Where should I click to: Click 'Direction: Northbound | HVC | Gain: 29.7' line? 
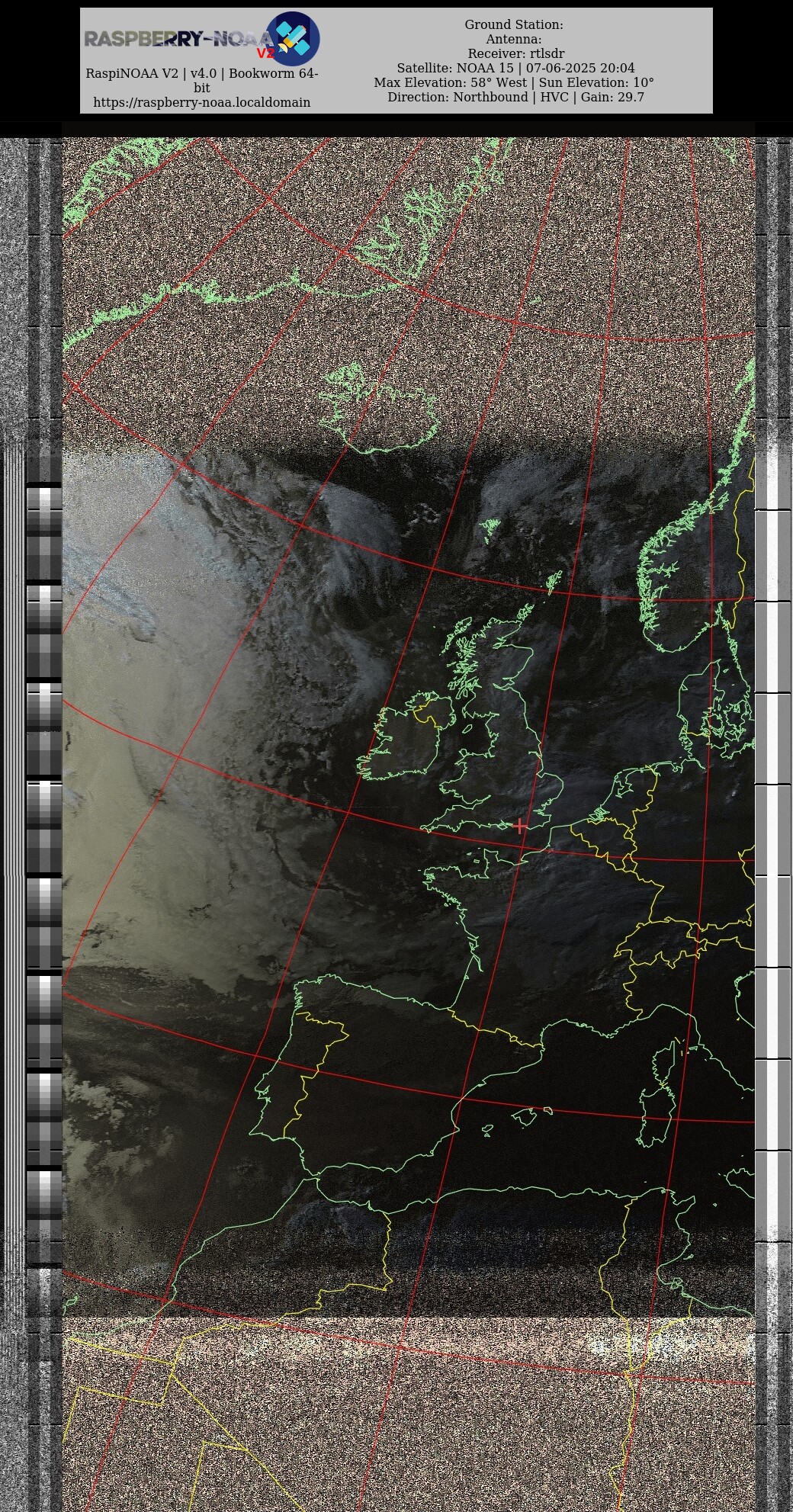515,98
